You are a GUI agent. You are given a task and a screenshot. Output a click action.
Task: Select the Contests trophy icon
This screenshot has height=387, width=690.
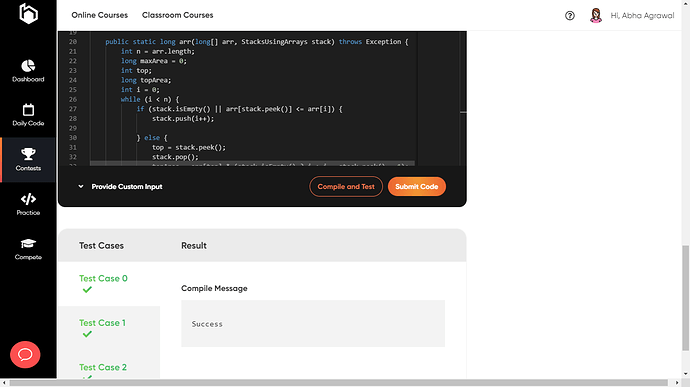point(28,154)
